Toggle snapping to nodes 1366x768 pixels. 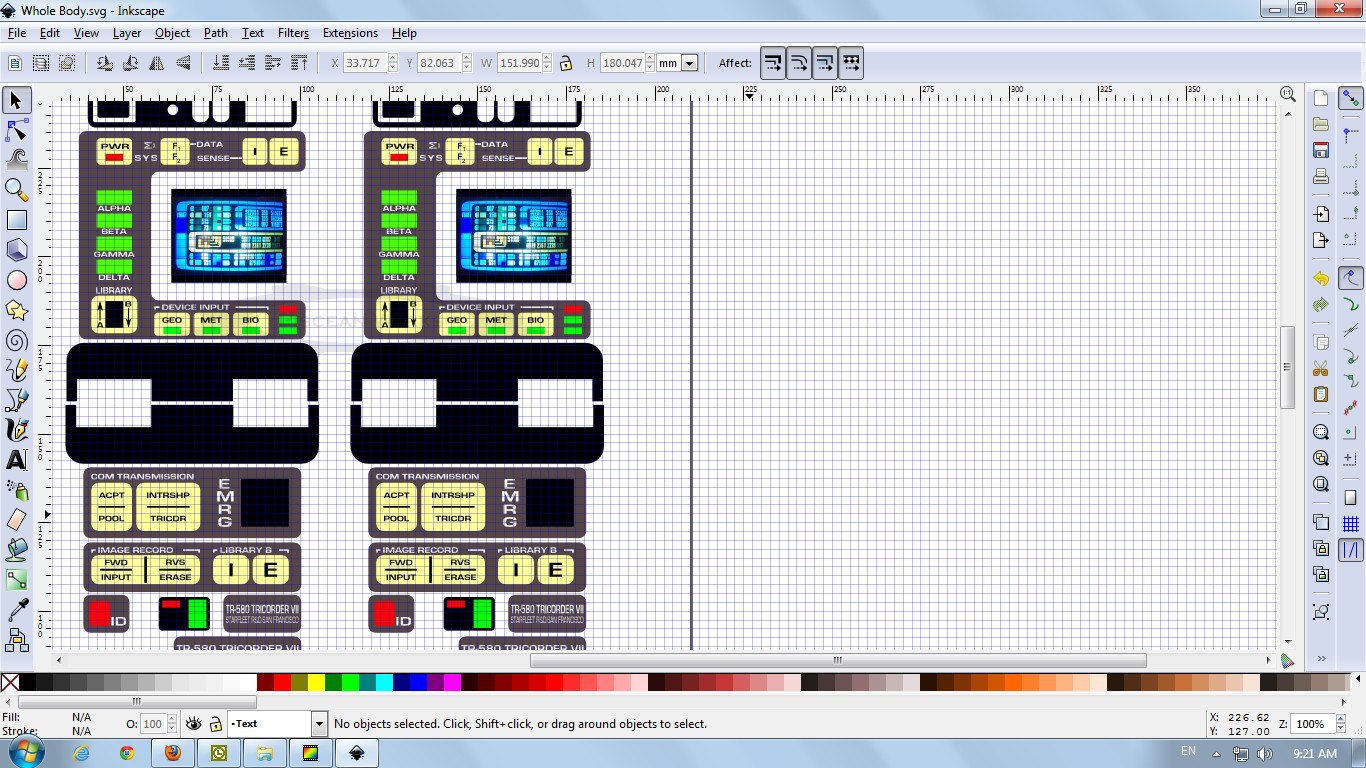(x=1351, y=278)
